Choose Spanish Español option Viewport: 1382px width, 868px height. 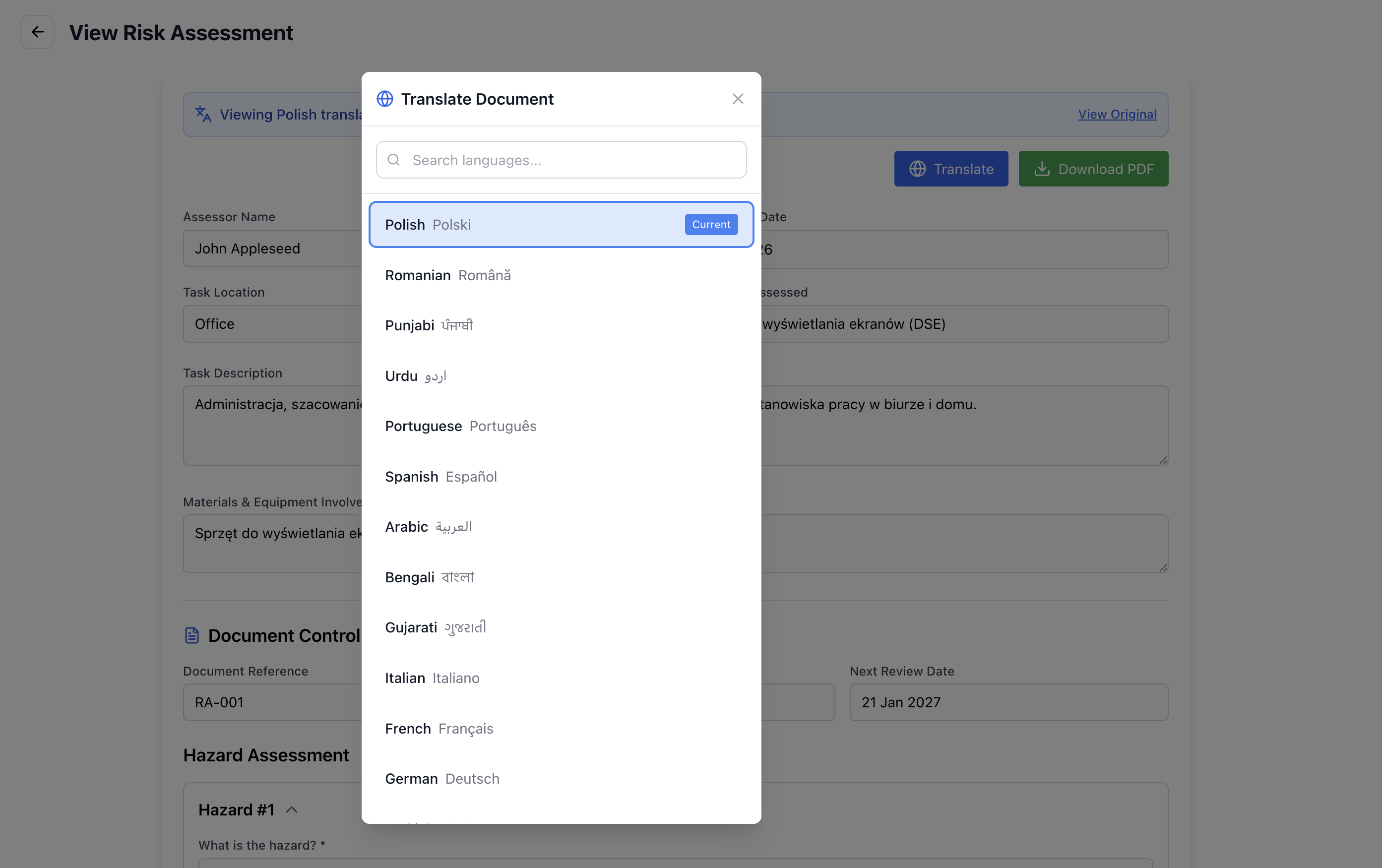(561, 477)
